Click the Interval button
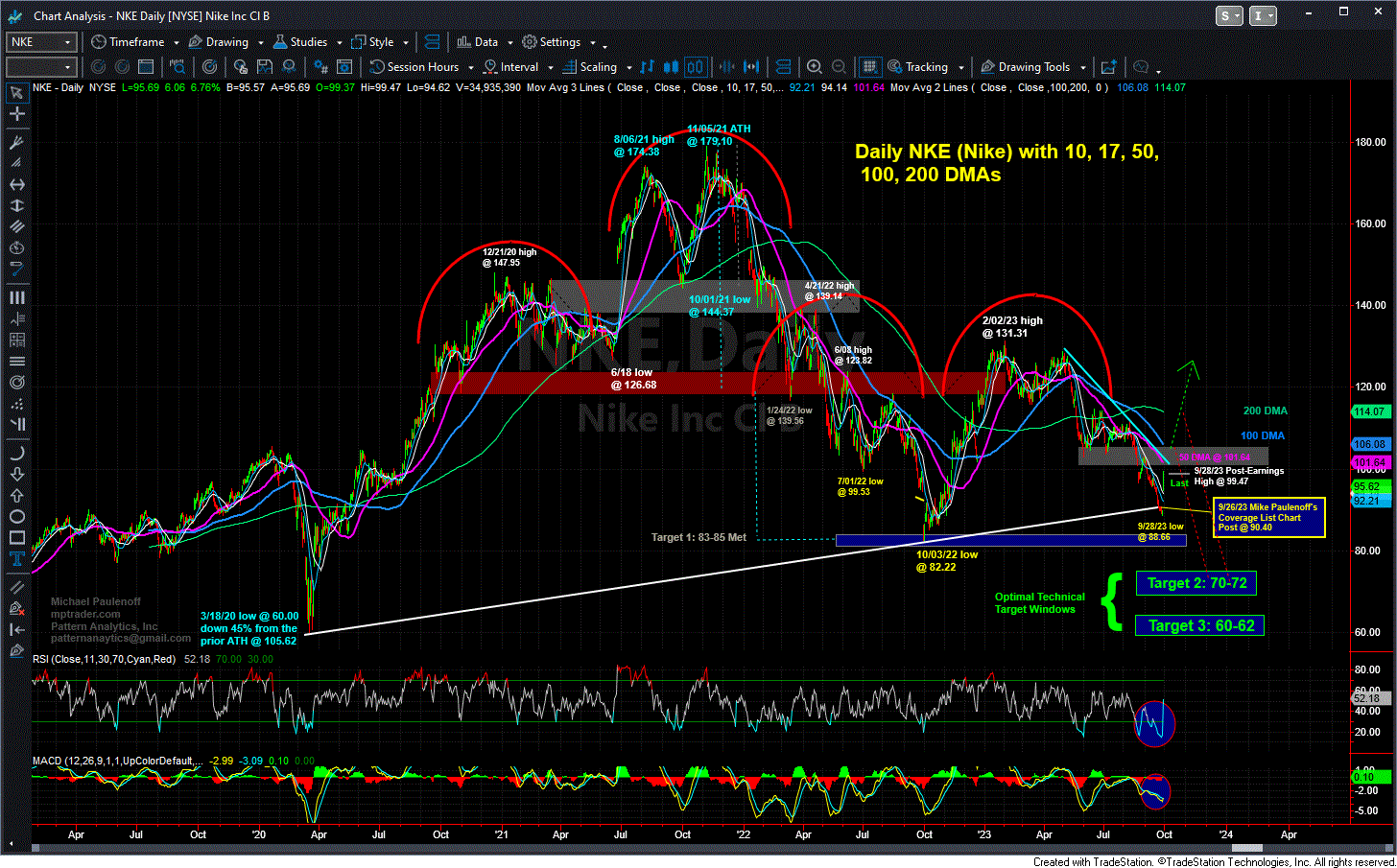Screen dimensions: 1397x868 point(511,67)
